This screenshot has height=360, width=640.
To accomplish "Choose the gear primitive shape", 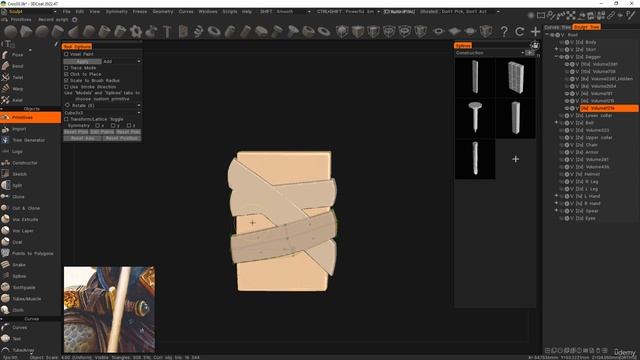I will 136,31.
